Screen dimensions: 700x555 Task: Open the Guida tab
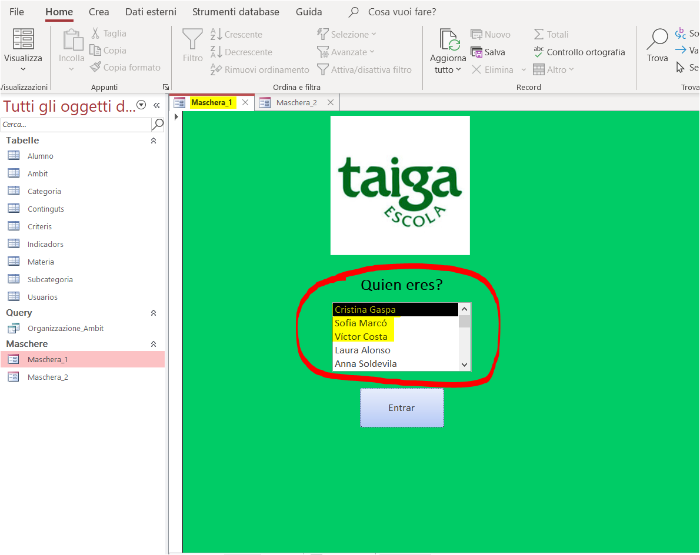click(308, 12)
